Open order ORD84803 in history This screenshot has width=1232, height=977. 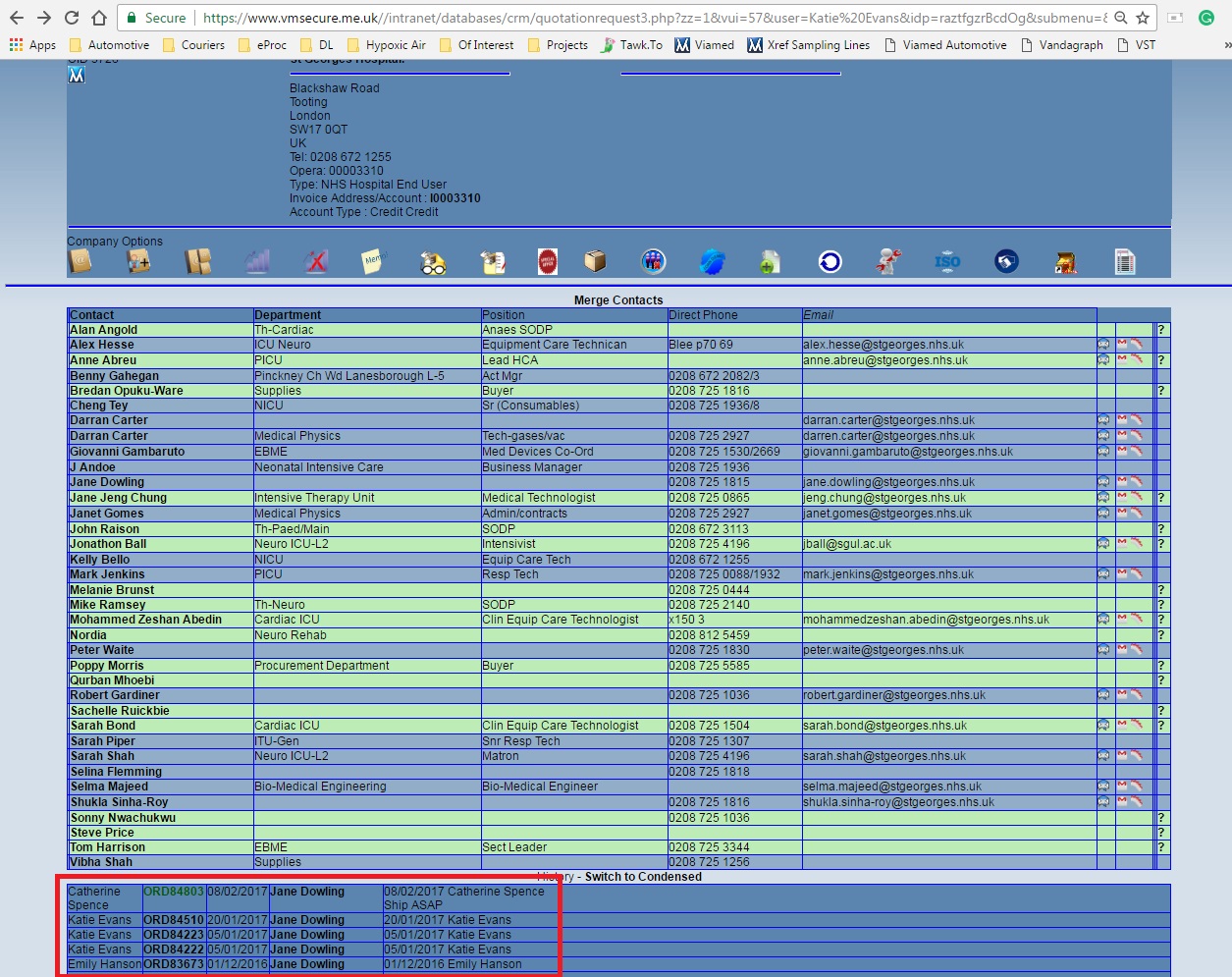click(x=174, y=892)
